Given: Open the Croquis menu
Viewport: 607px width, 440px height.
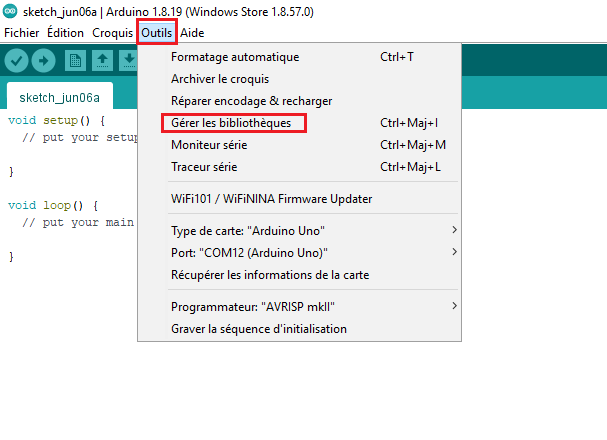Looking at the screenshot, I should [x=112, y=33].
